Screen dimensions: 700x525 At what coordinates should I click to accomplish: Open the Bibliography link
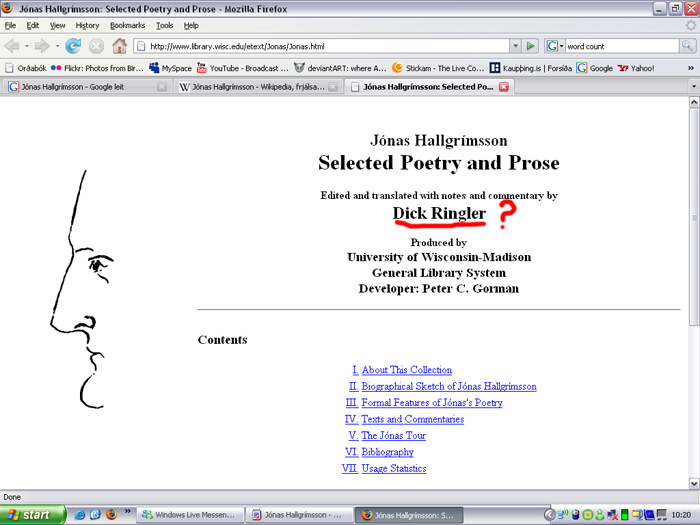388,452
